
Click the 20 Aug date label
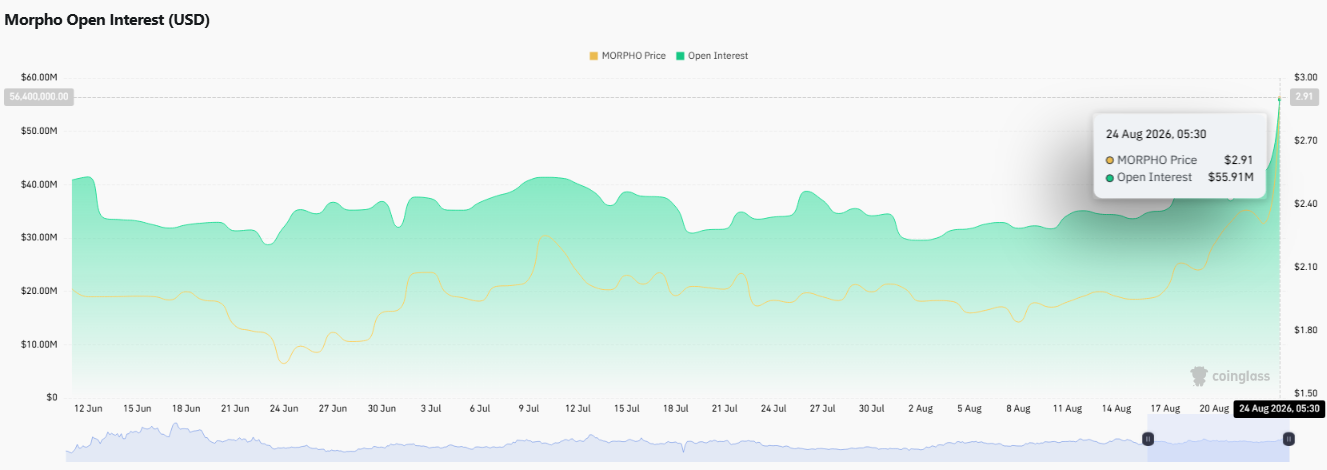1214,408
